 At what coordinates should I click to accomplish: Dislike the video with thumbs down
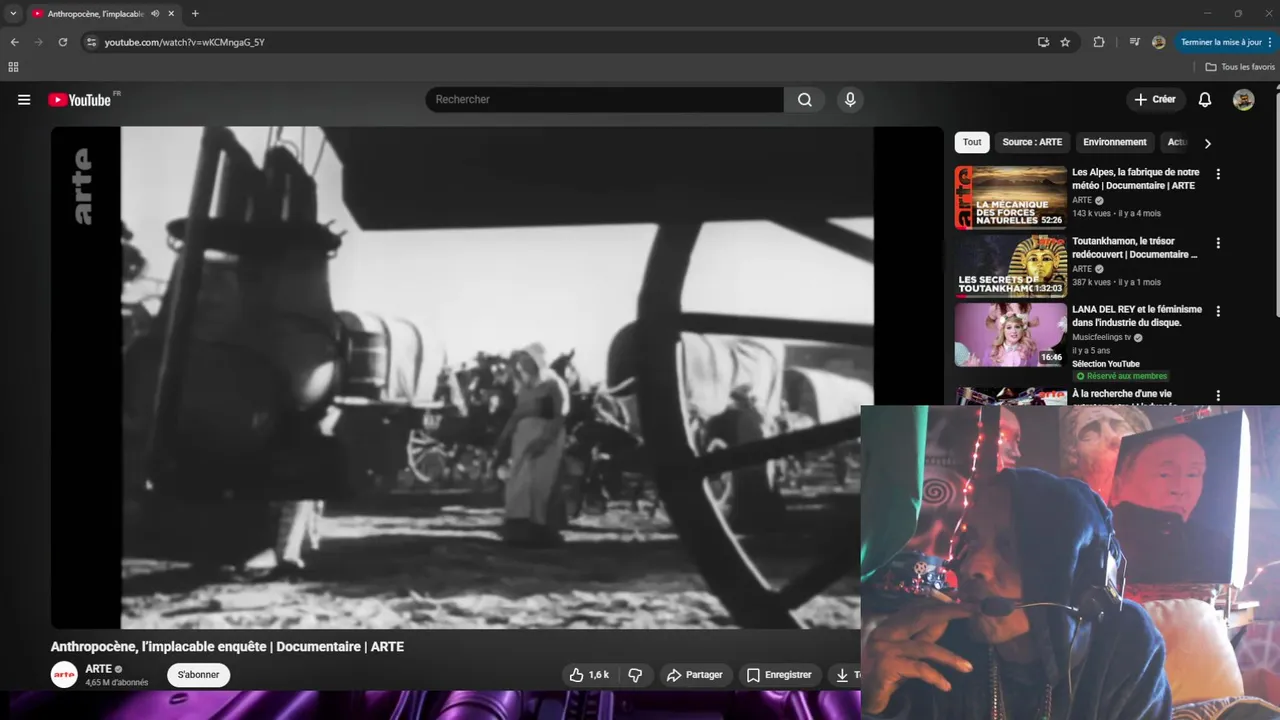click(635, 675)
